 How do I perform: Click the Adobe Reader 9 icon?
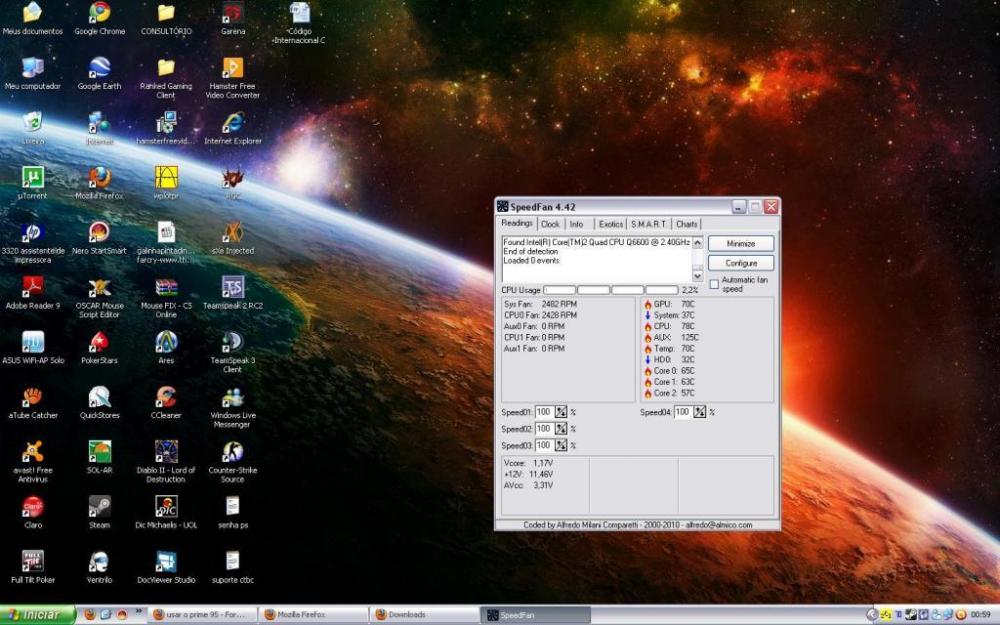[33, 288]
